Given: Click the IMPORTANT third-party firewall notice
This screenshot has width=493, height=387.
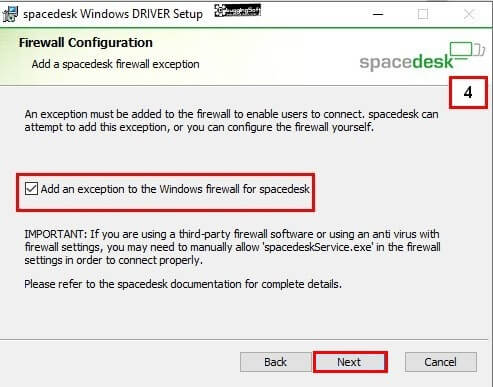Looking at the screenshot, I should coord(232,247).
